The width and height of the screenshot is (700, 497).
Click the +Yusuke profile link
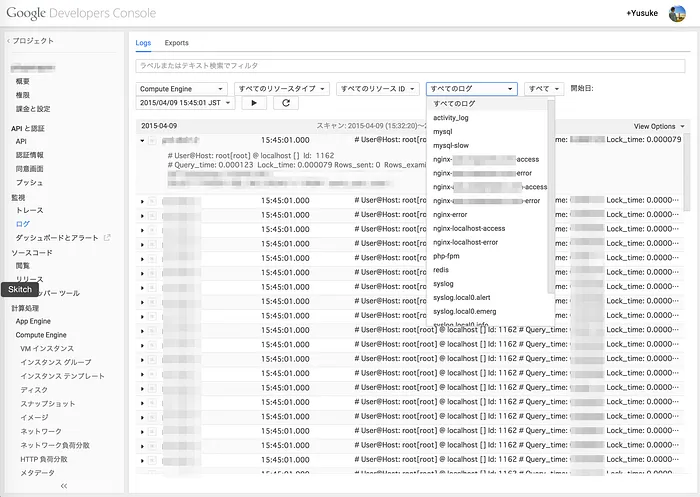642,13
